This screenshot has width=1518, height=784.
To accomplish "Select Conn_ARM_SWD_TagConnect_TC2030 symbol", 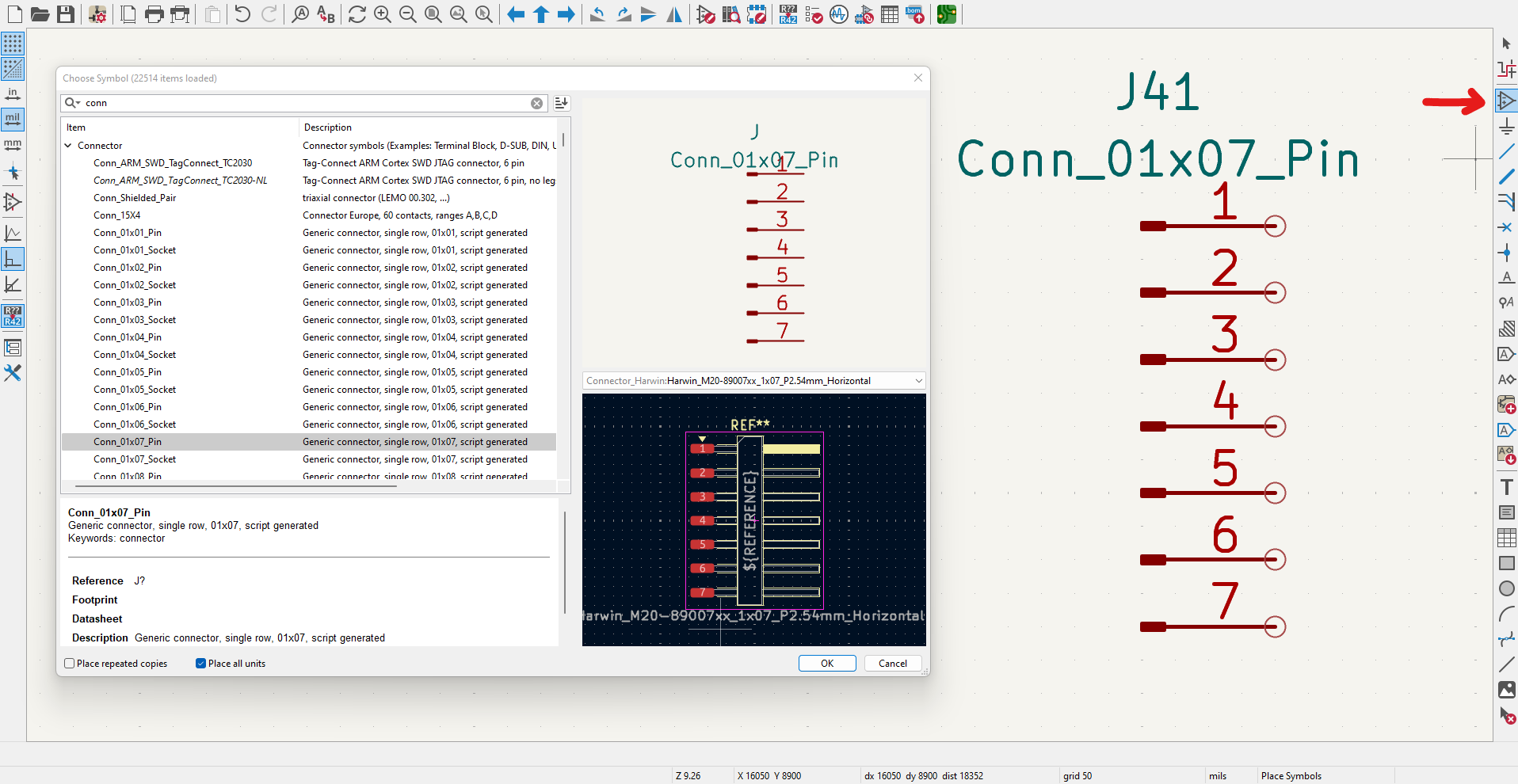I will [x=309, y=163].
